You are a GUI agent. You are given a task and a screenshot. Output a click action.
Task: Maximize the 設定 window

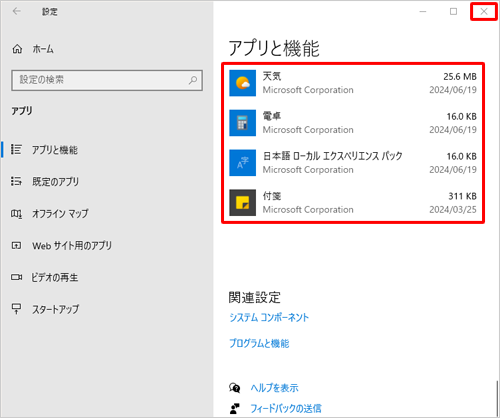click(453, 11)
